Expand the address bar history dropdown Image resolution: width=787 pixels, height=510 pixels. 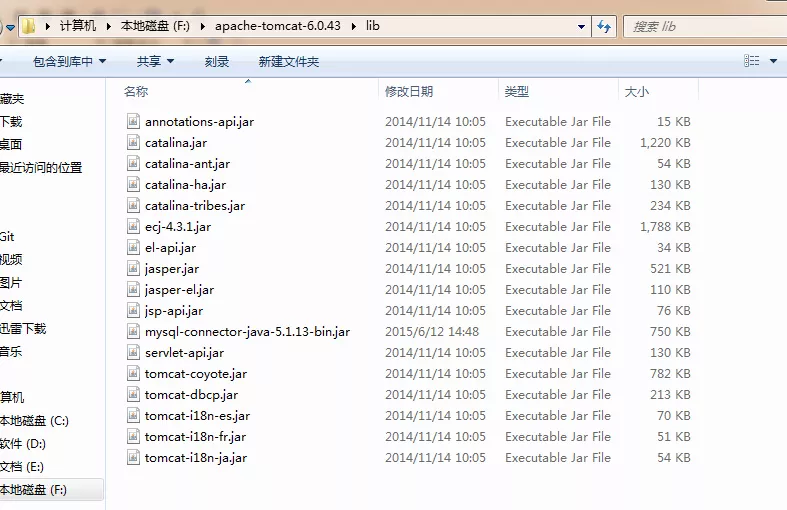pos(580,26)
